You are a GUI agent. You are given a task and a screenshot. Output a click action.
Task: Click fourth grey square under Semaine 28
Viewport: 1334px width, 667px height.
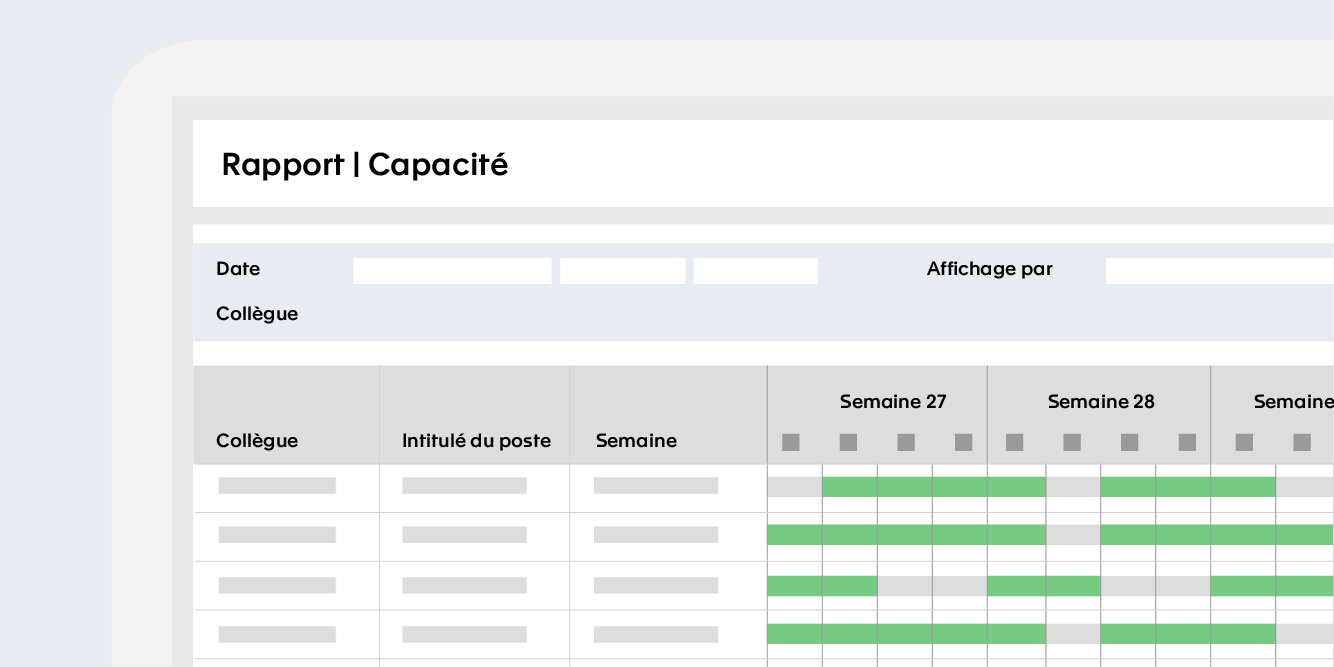click(1187, 442)
